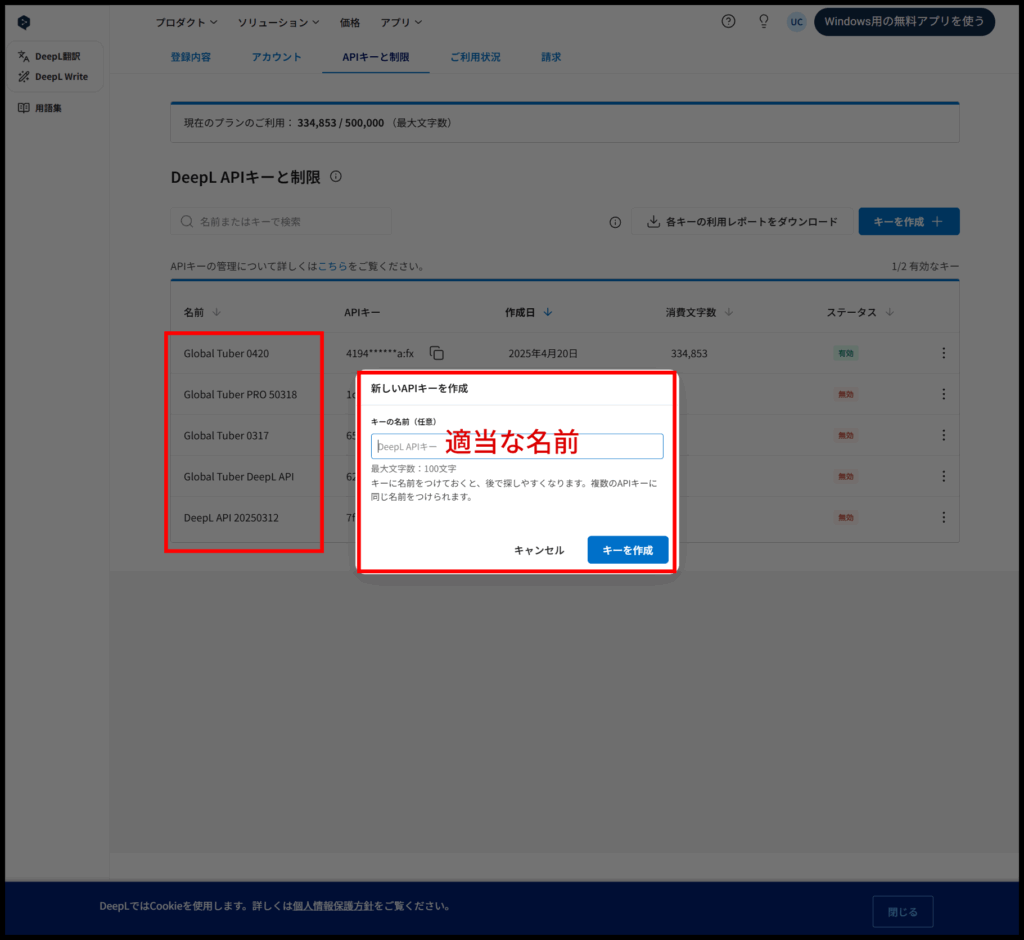This screenshot has width=1024, height=940.
Task: Click キャンセル in the dialog
Action: 539,550
